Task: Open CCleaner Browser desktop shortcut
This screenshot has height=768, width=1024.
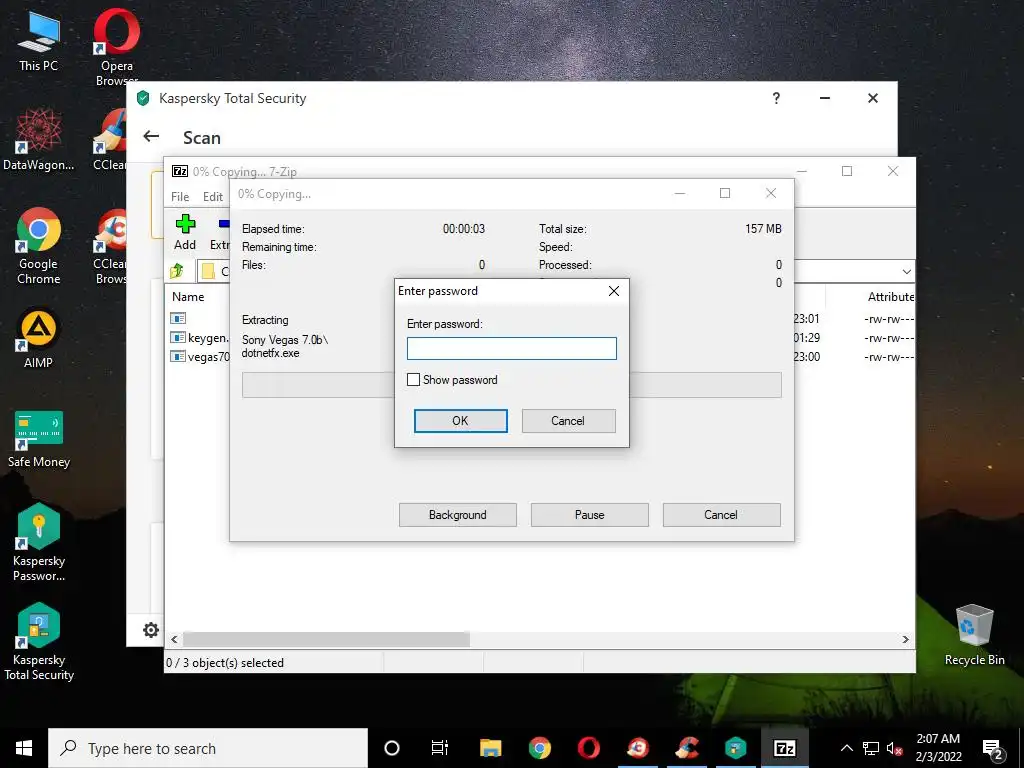Action: [x=112, y=246]
